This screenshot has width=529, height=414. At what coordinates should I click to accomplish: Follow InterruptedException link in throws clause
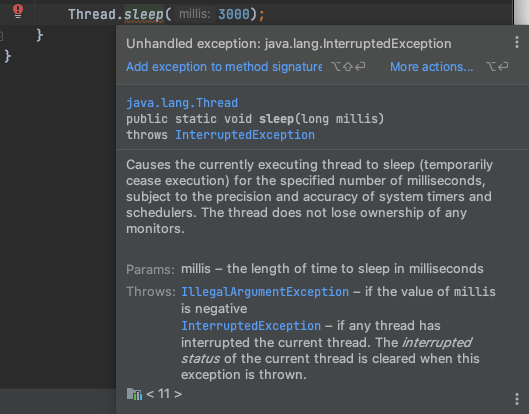pyautogui.click(x=245, y=135)
